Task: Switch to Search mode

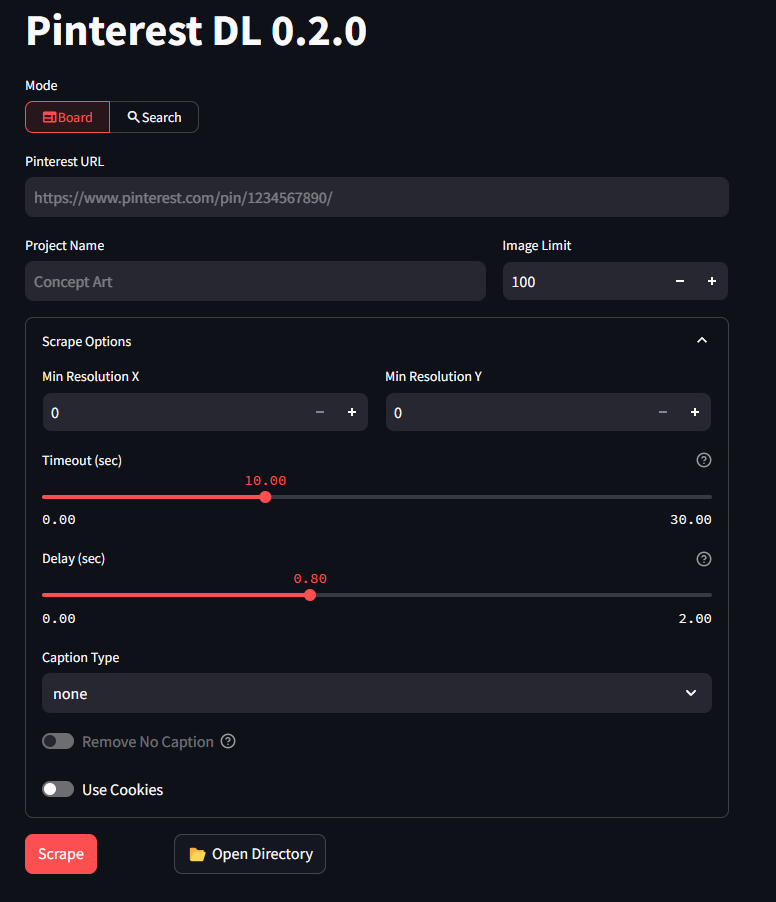Action: pos(154,117)
